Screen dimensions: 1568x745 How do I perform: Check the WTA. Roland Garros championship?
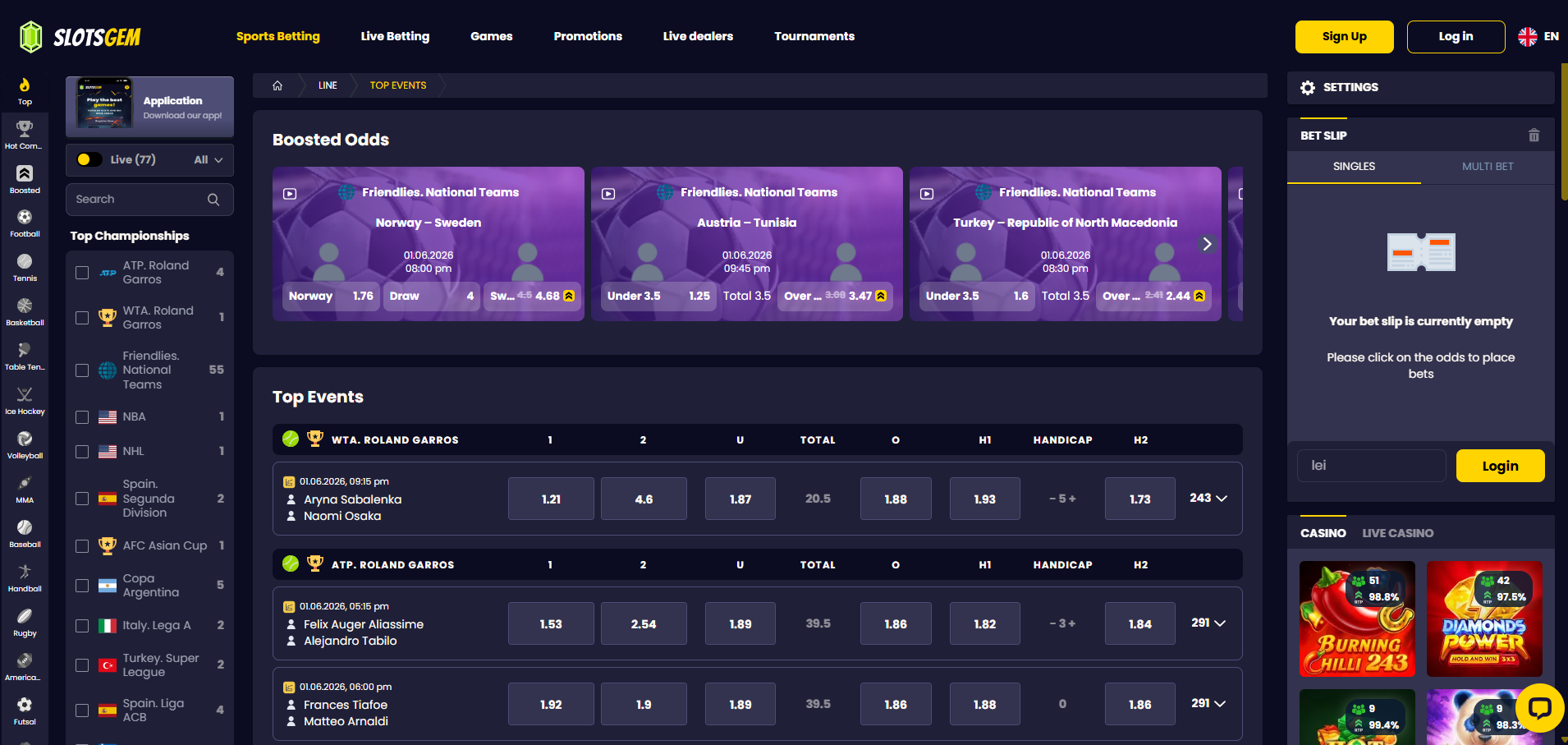click(82, 318)
